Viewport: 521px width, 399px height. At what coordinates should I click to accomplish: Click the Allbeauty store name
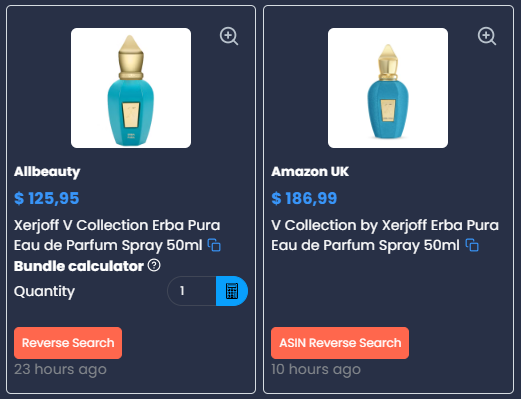47,172
